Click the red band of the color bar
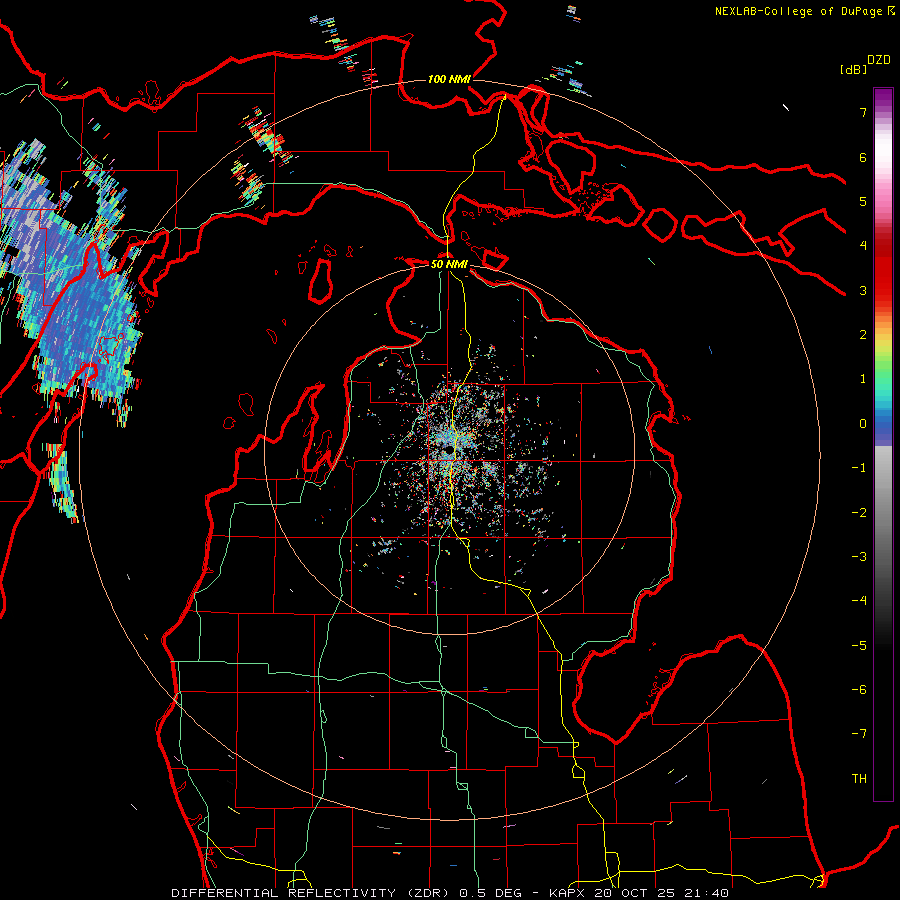This screenshot has height=900, width=900. point(883,276)
